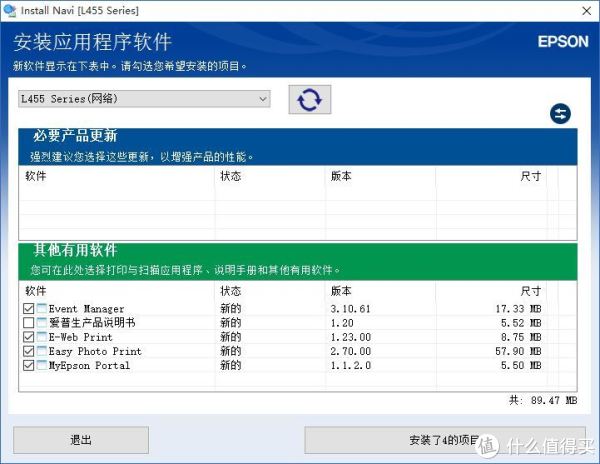This screenshot has width=600, height=464.
Task: Select the Event Manager name text
Action: (86, 309)
